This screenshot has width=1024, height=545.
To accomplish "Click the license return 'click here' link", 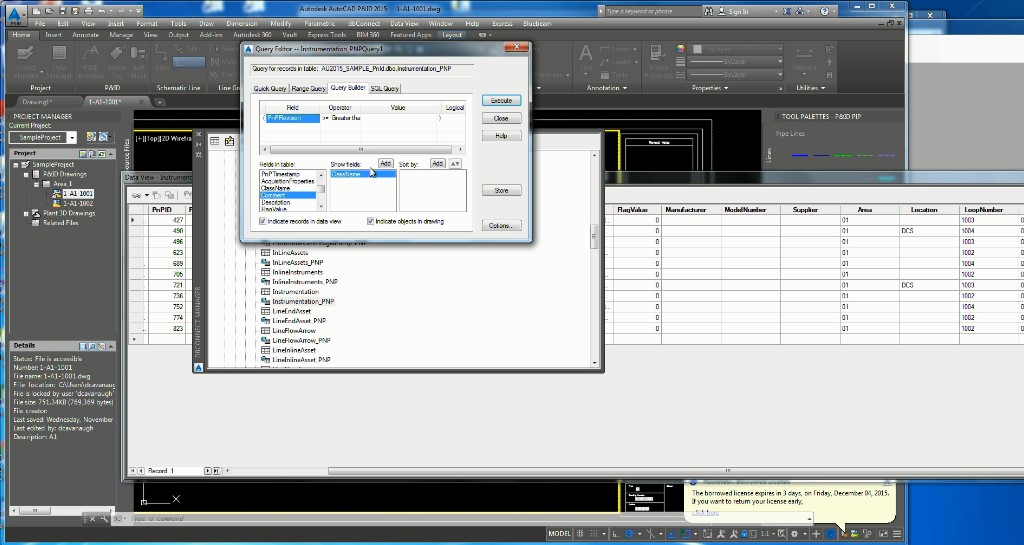I will 705,512.
